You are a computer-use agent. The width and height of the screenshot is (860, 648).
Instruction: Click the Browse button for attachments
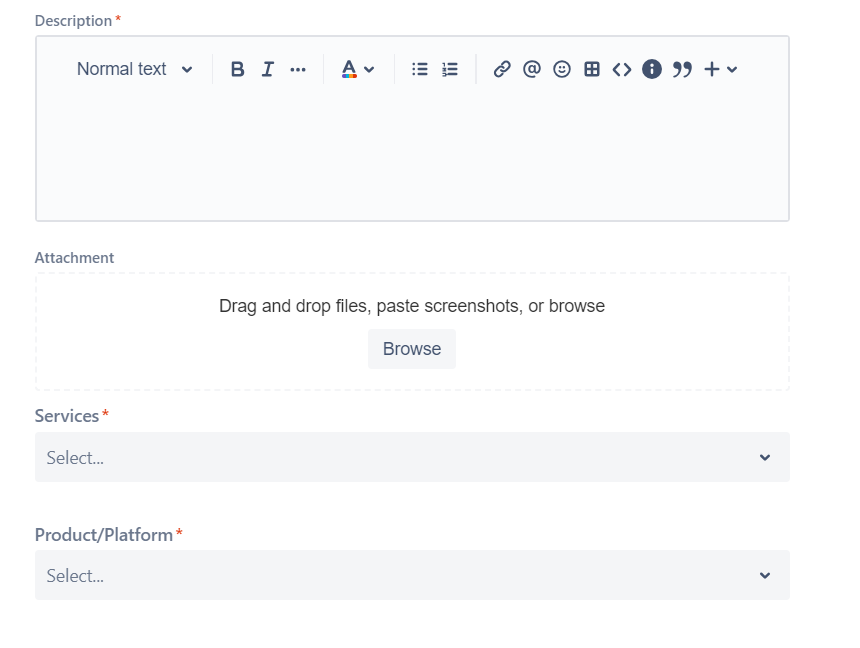click(412, 349)
